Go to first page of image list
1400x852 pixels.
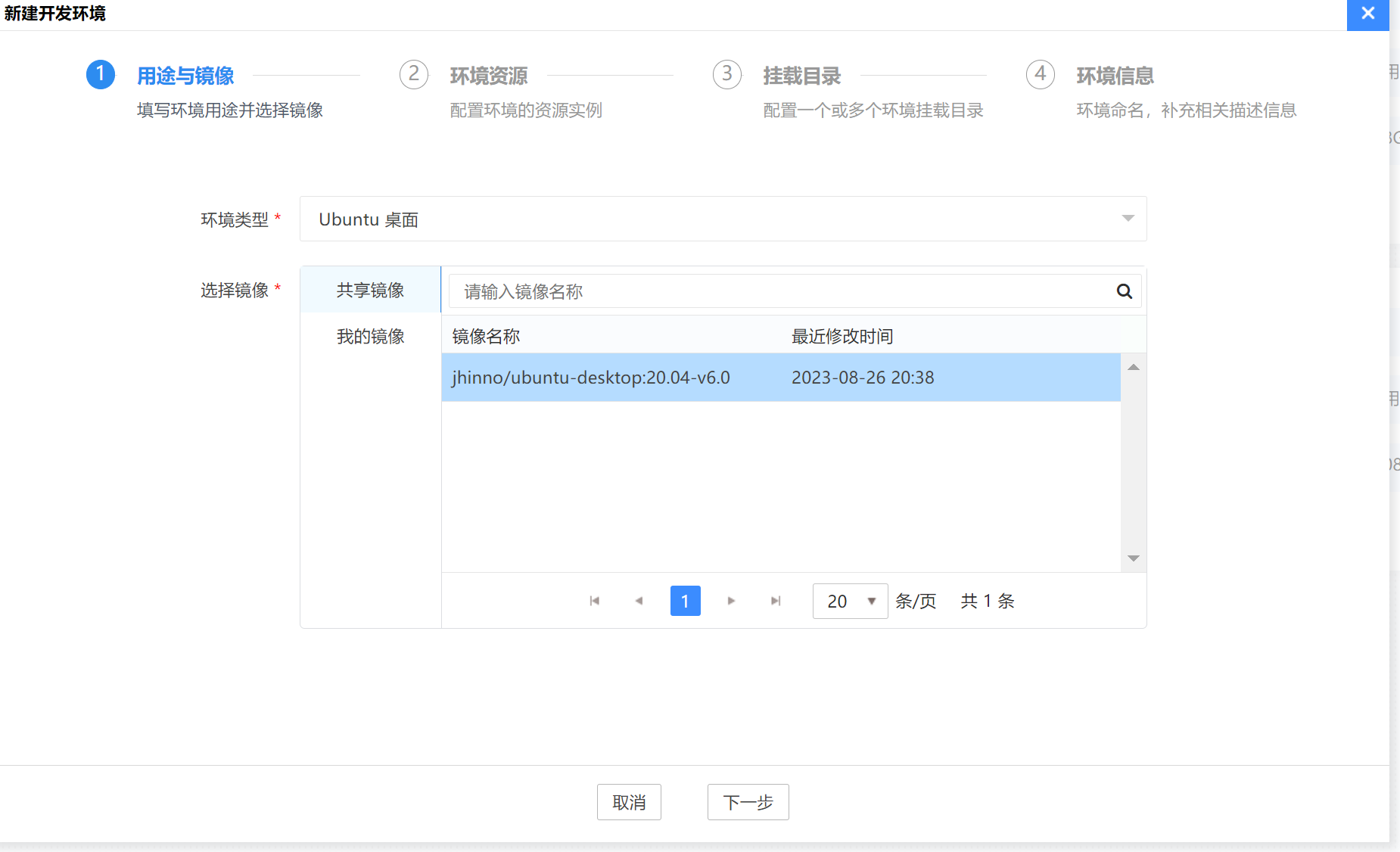tap(595, 601)
